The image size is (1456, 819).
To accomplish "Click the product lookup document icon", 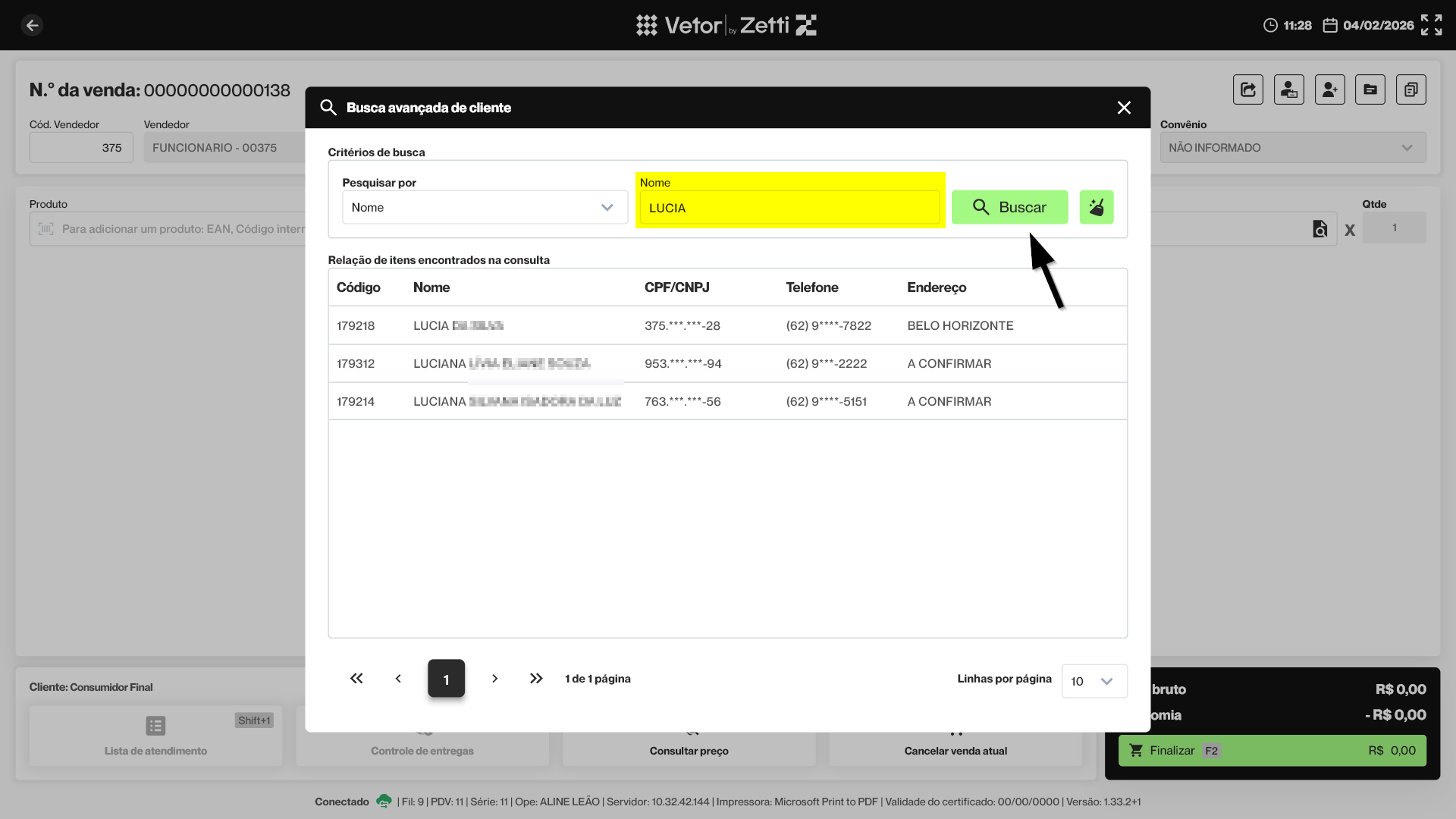I will point(1319,229).
